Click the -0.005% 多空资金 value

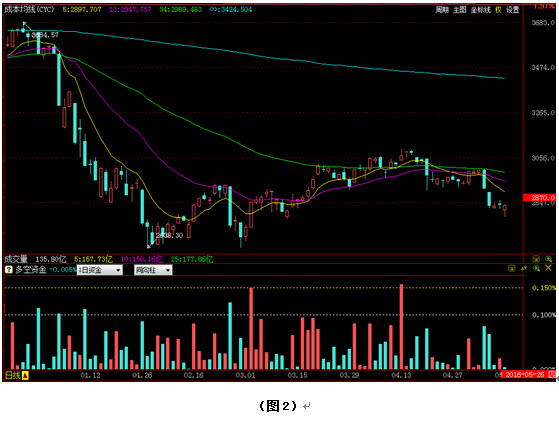63,270
